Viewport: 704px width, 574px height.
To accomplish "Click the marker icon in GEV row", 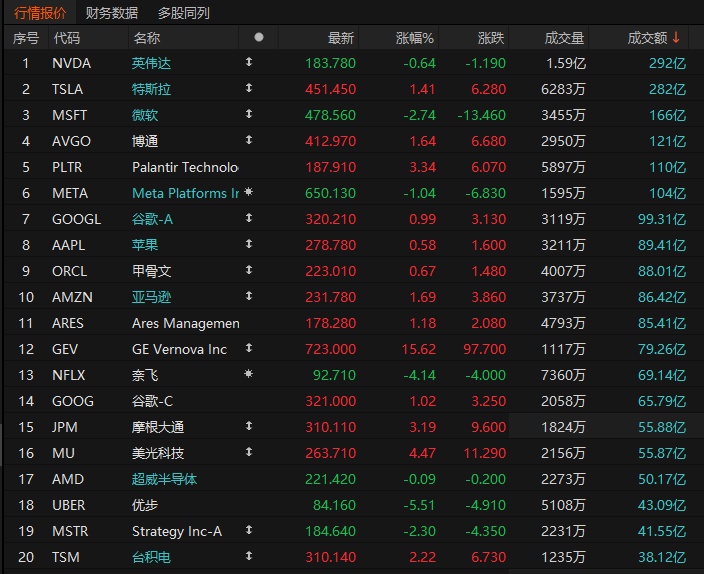I will point(249,348).
